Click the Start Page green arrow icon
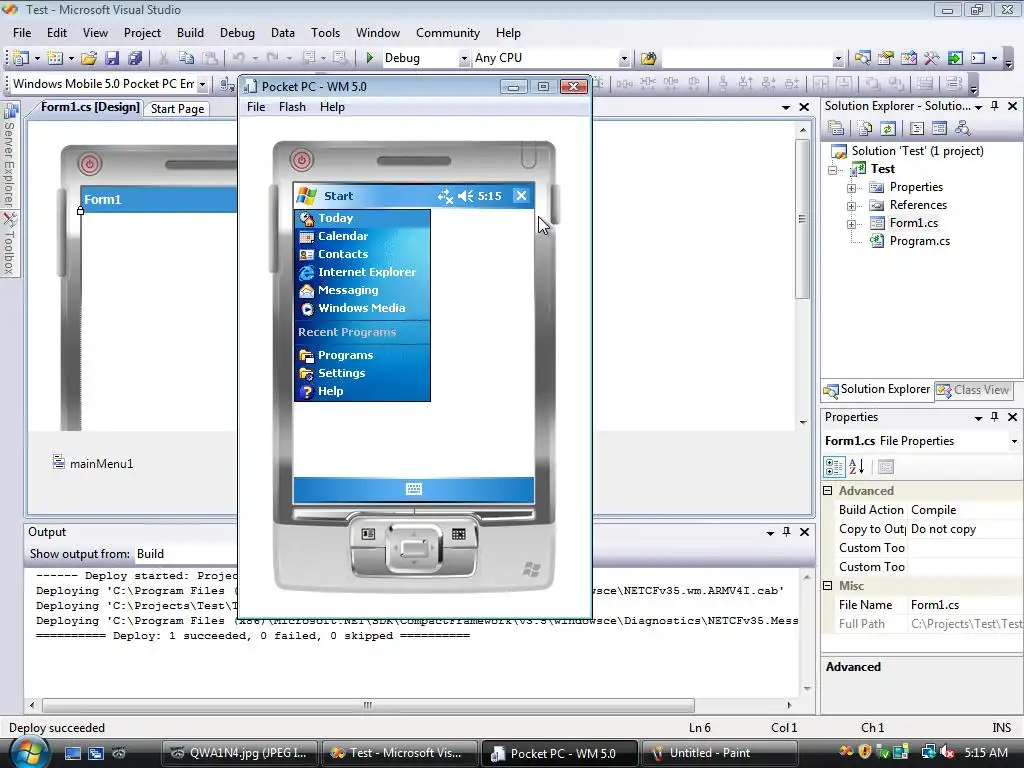 point(955,58)
